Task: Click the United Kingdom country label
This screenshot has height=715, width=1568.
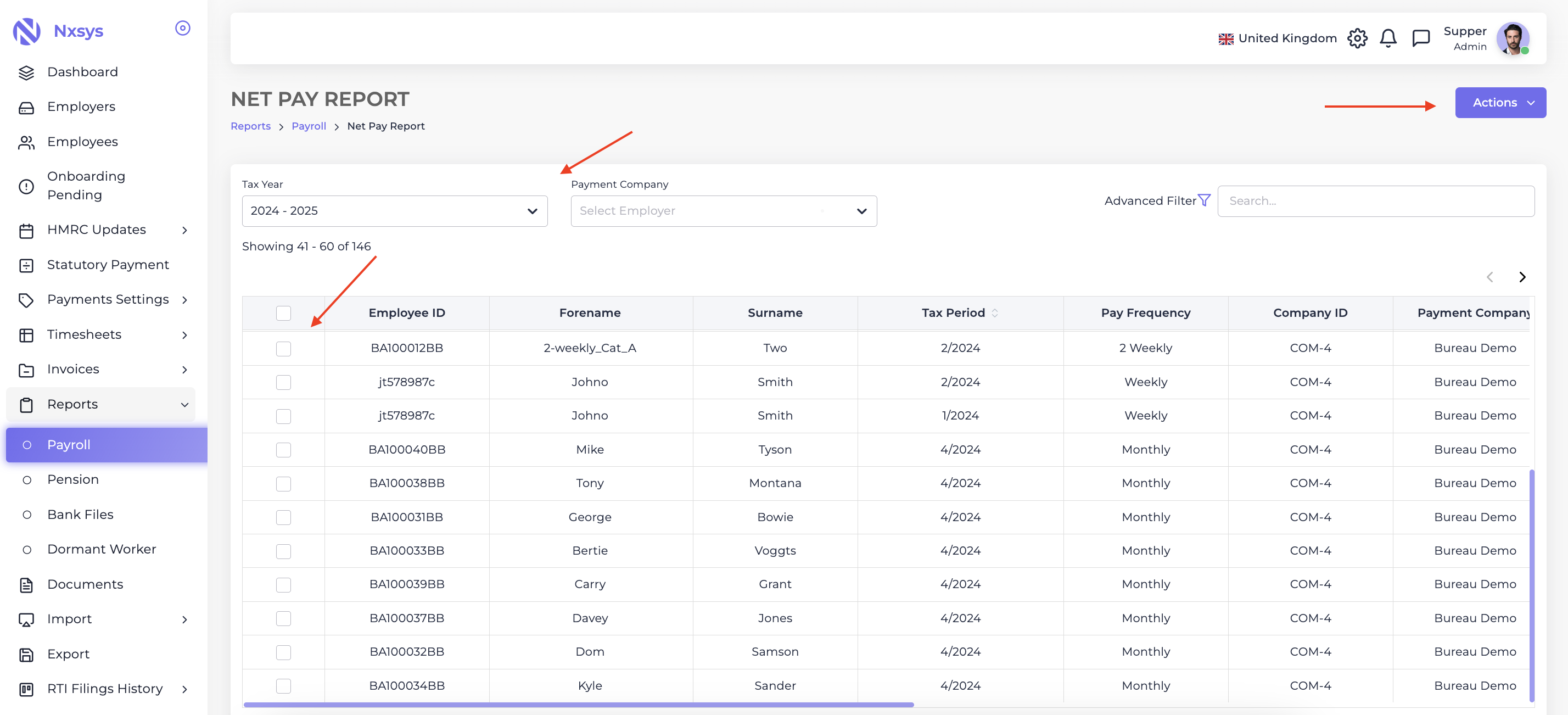Action: 1287,38
